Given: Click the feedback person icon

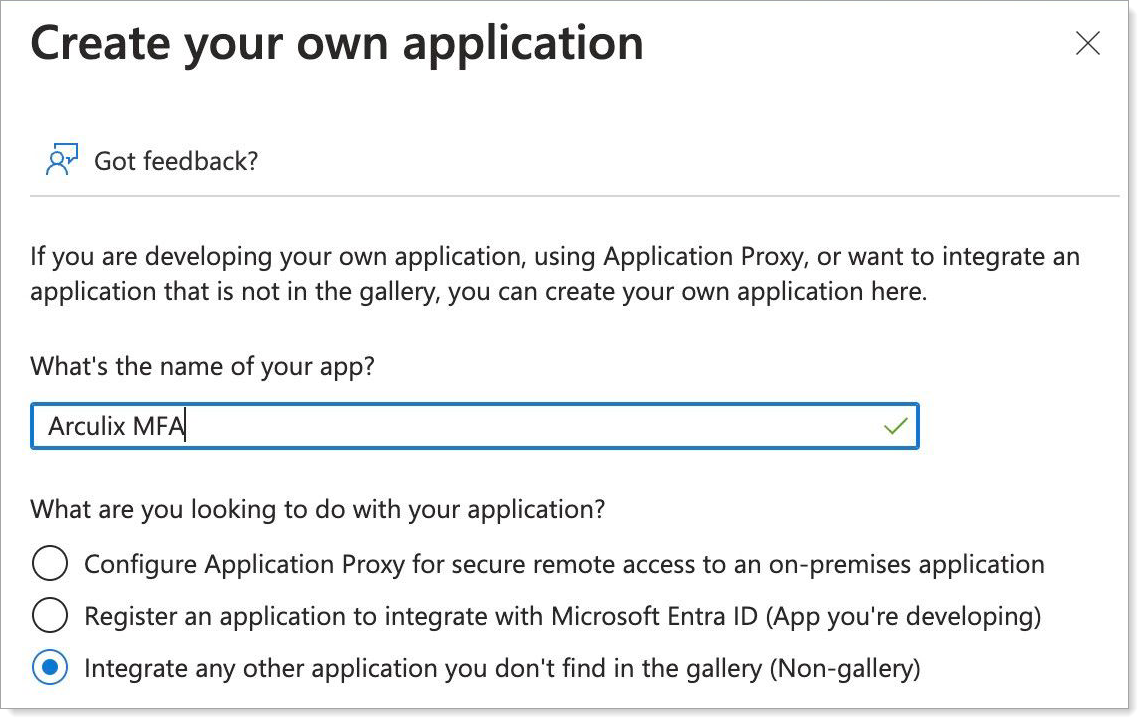Looking at the screenshot, I should click(61, 160).
